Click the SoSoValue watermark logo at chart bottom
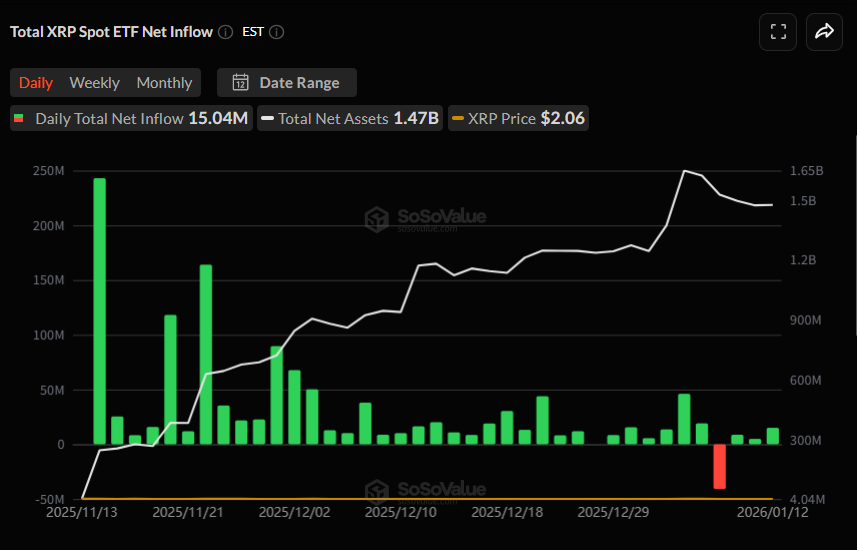The width and height of the screenshot is (857, 550). [376, 490]
